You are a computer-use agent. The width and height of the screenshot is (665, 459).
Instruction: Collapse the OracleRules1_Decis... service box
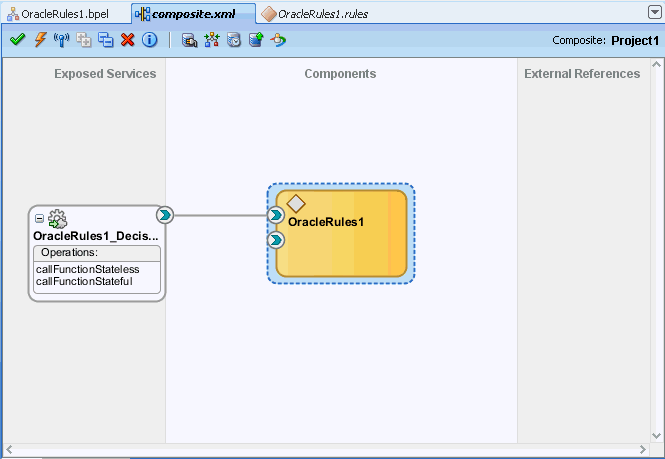39,218
